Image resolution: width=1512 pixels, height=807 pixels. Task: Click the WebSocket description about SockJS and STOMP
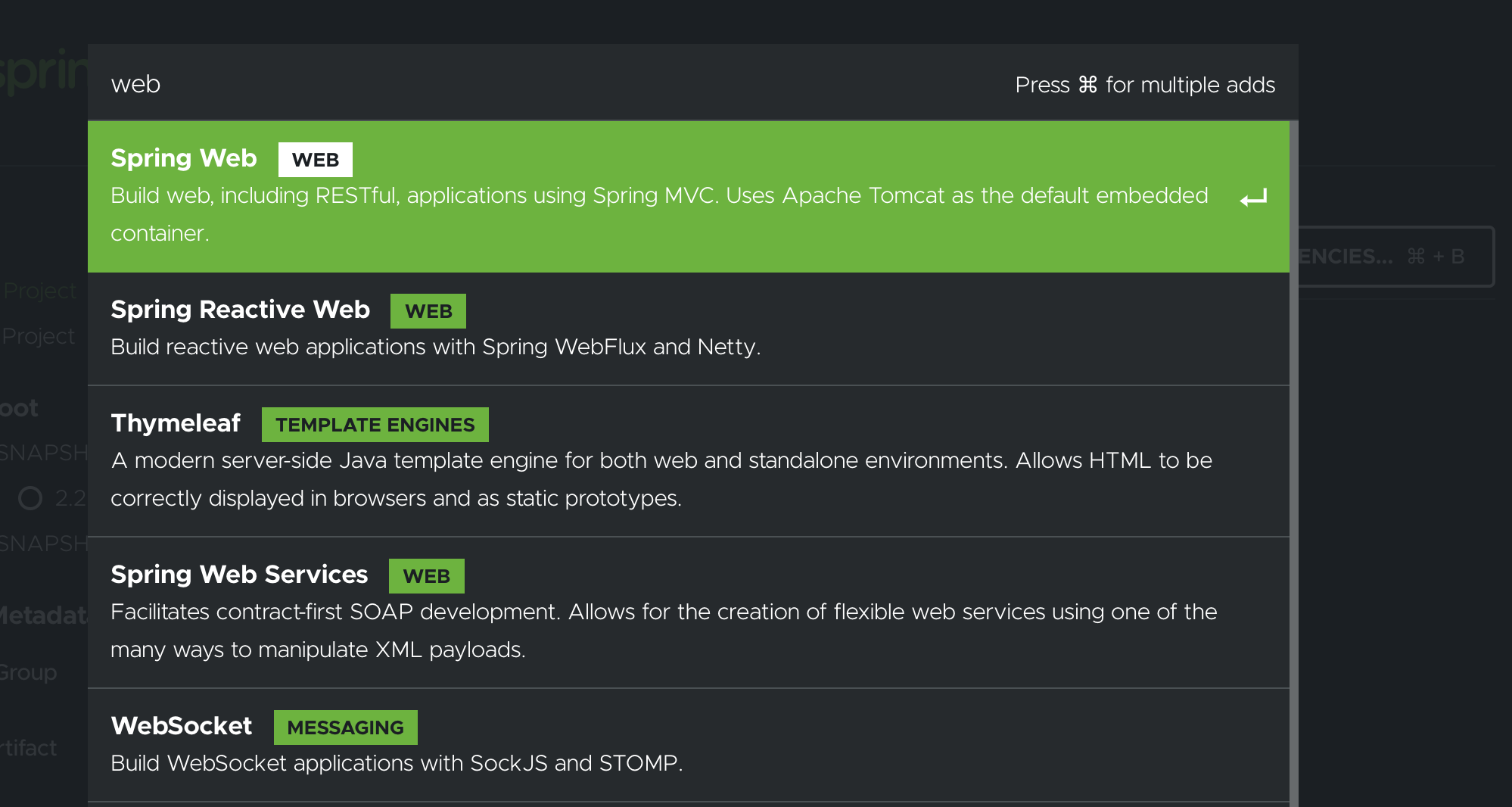pos(397,763)
